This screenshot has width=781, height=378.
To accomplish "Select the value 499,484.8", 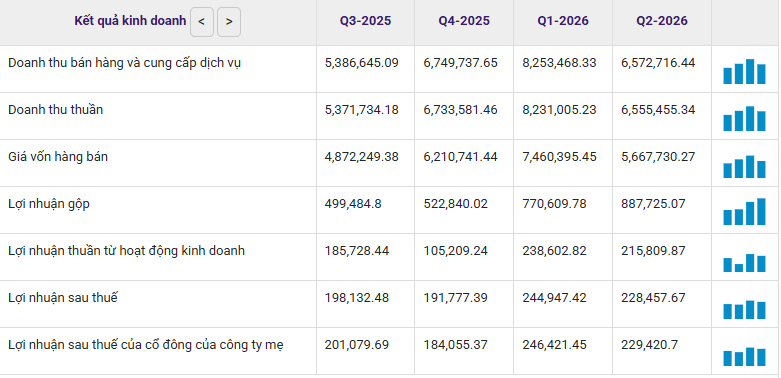I will tap(353, 204).
